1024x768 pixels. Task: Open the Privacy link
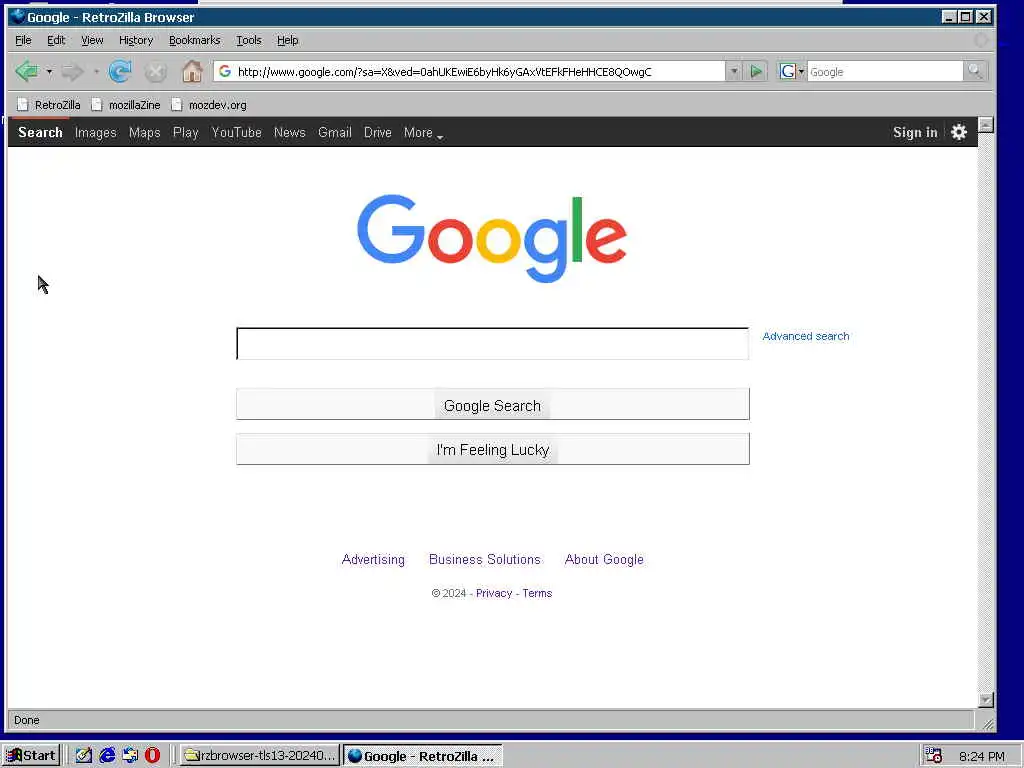pos(494,593)
